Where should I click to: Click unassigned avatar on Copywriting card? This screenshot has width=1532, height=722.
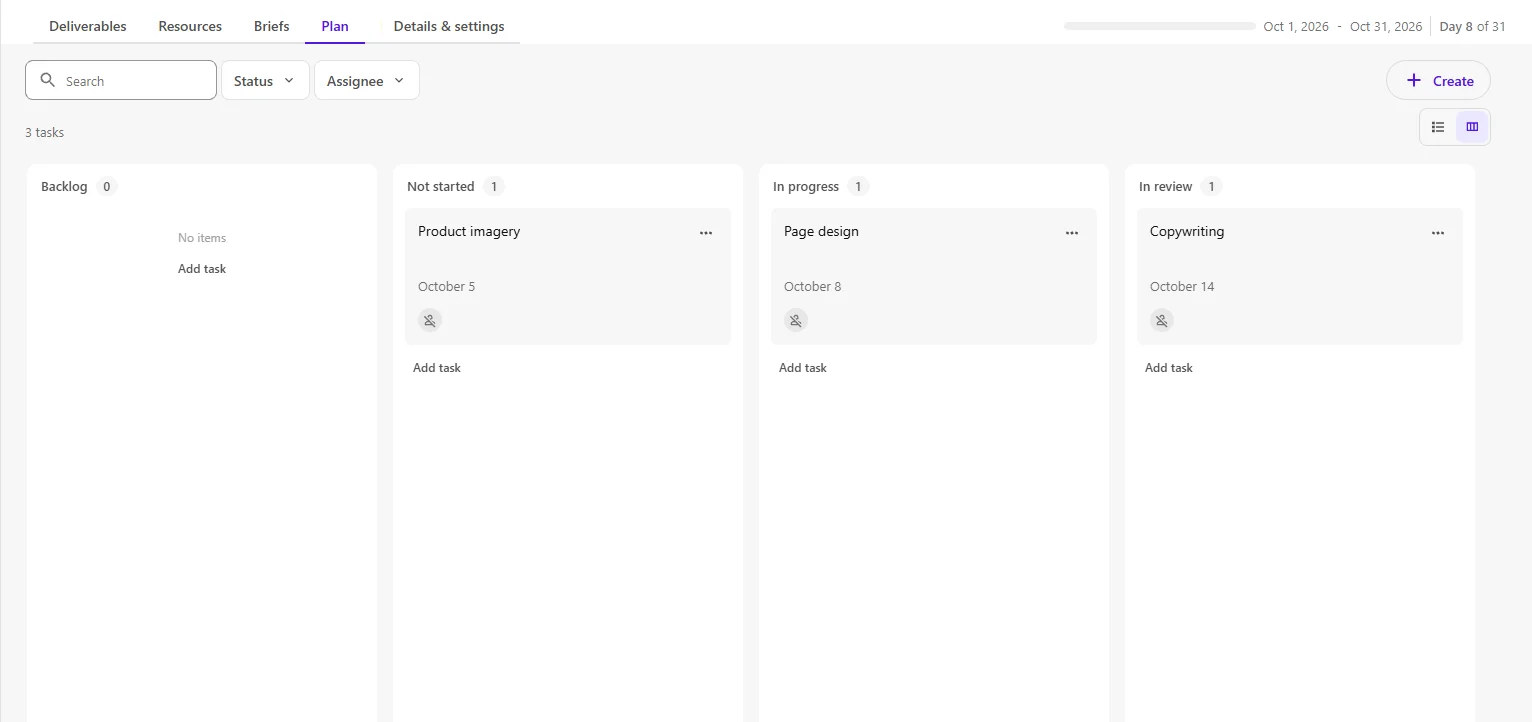(1162, 320)
